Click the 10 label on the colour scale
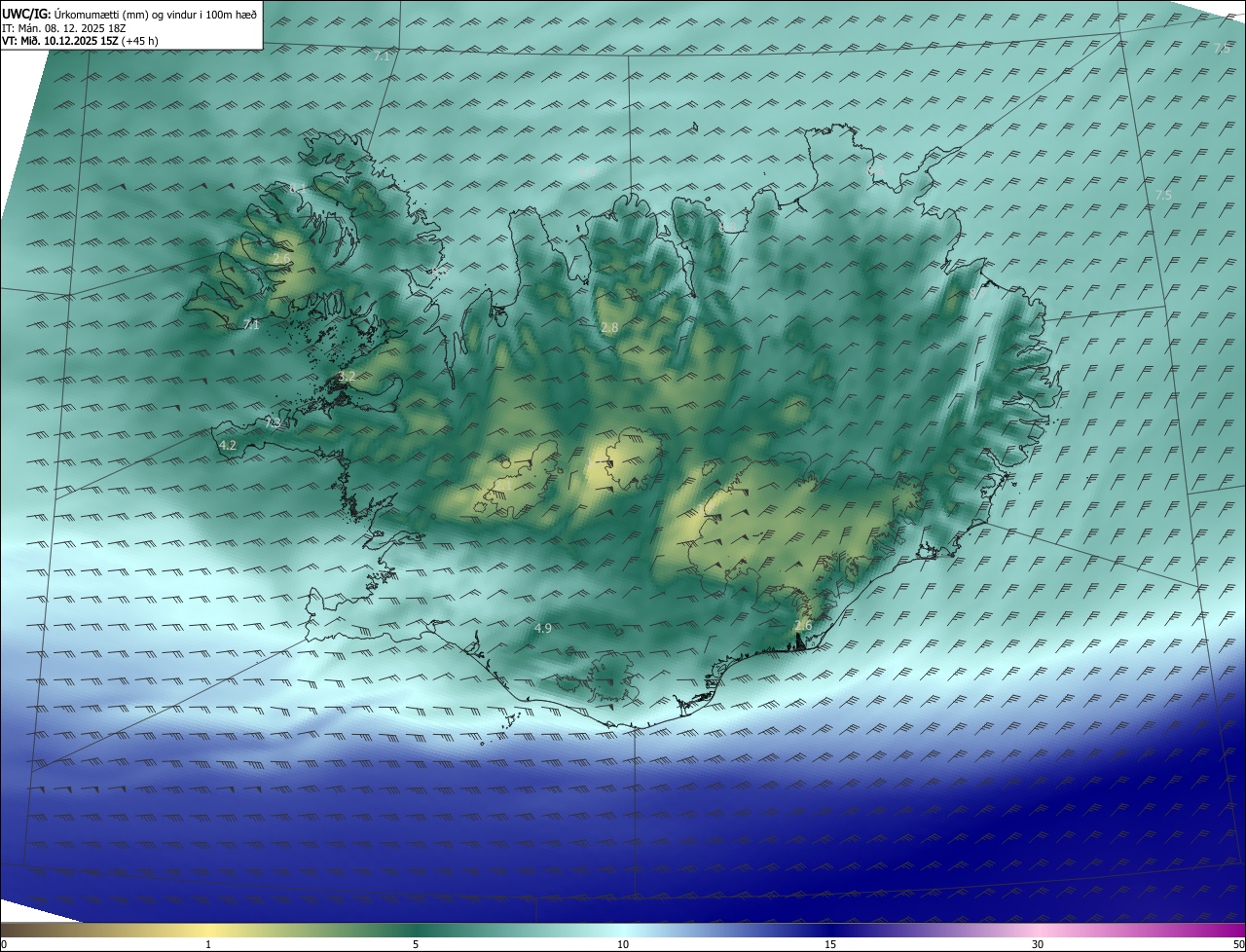Screen dimensions: 1246x952 click(x=623, y=944)
